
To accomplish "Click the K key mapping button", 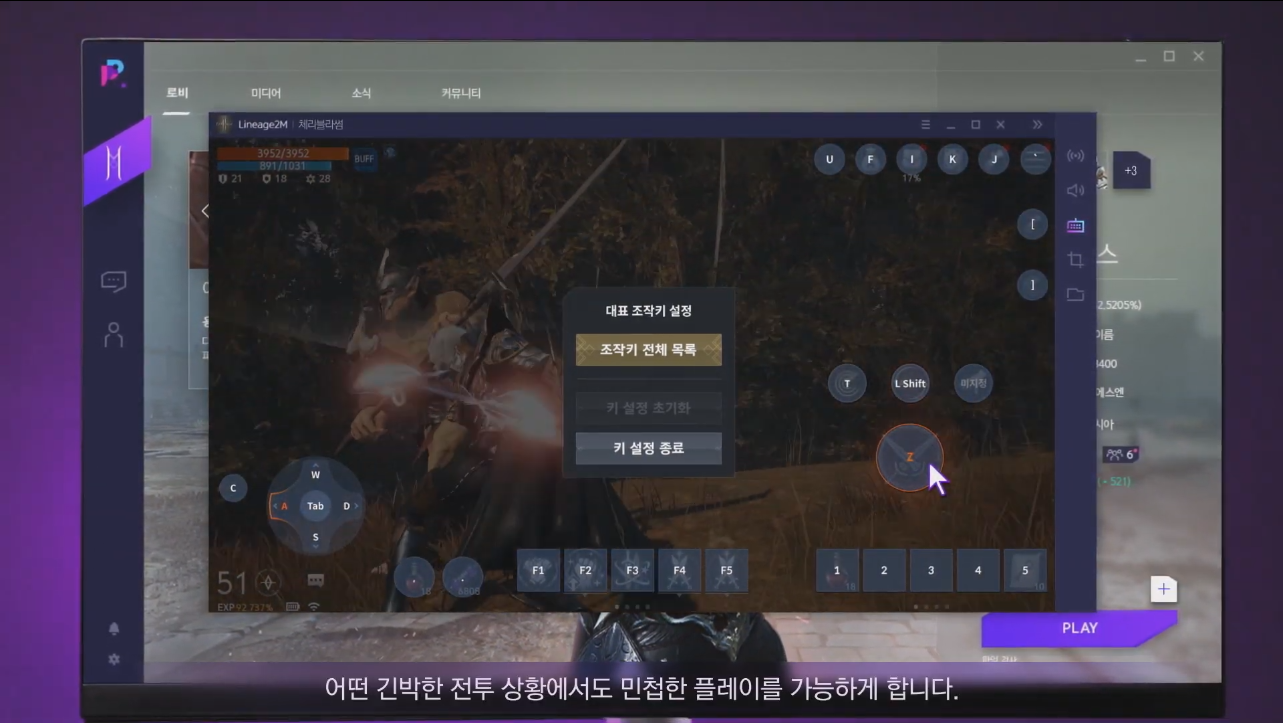I will [x=952, y=159].
